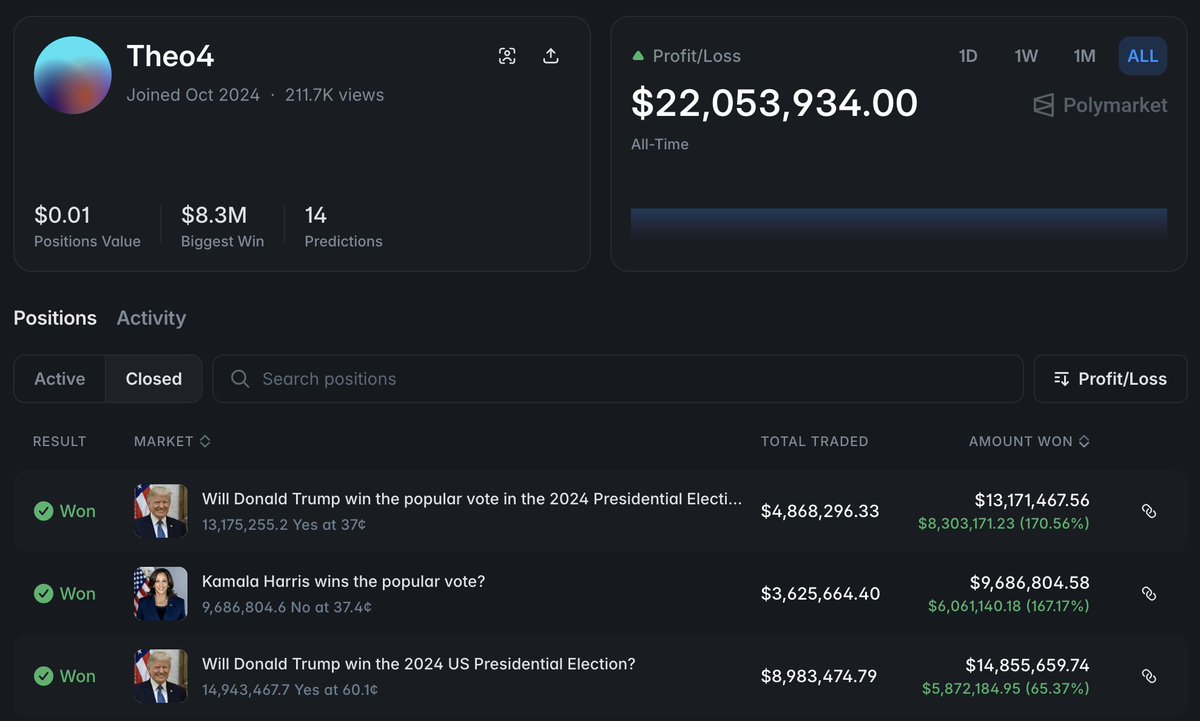This screenshot has width=1200, height=721.
Task: Click the '211.7K views' text
Action: tap(335, 95)
